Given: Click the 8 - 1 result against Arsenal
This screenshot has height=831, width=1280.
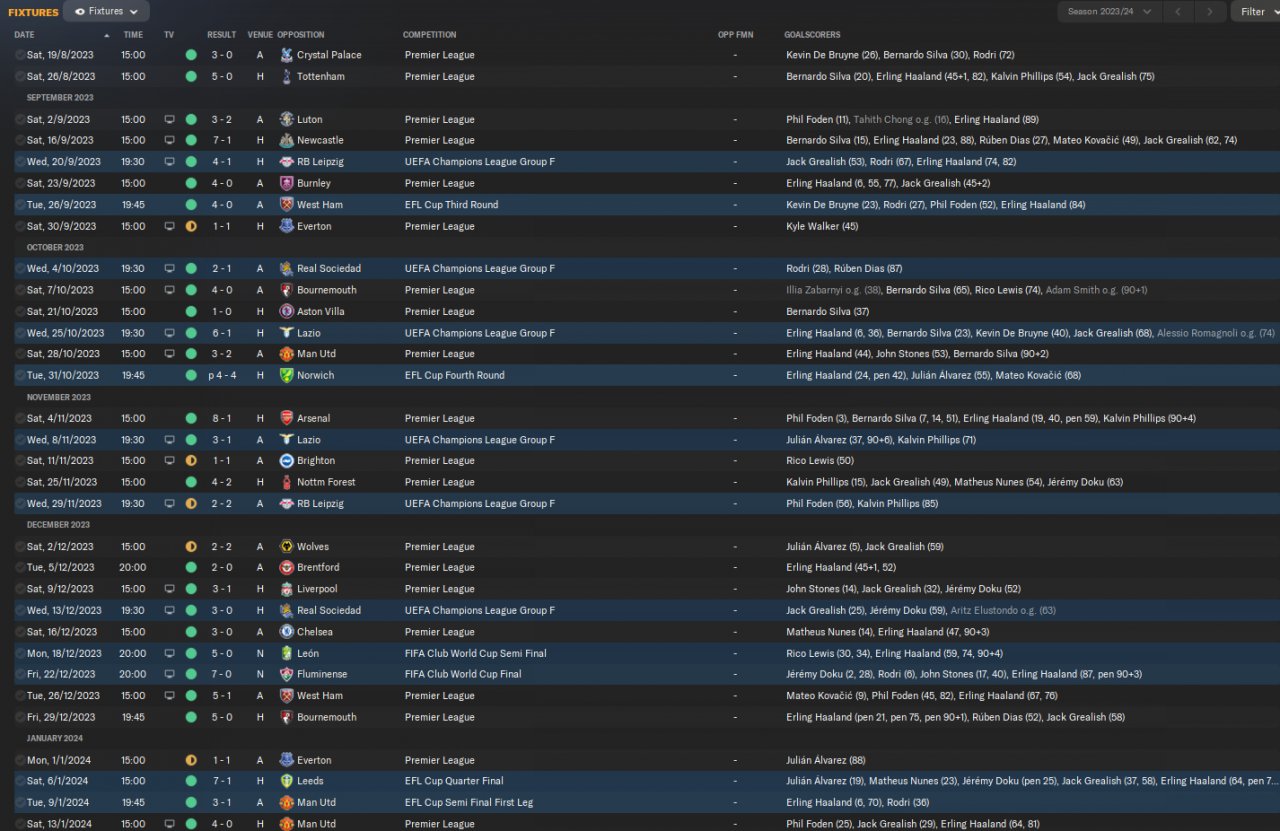Looking at the screenshot, I should click(x=222, y=418).
